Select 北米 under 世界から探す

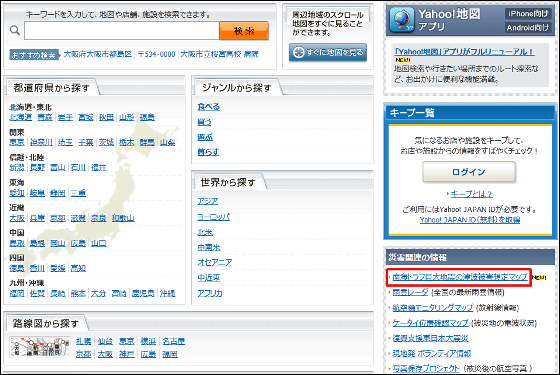(205, 232)
